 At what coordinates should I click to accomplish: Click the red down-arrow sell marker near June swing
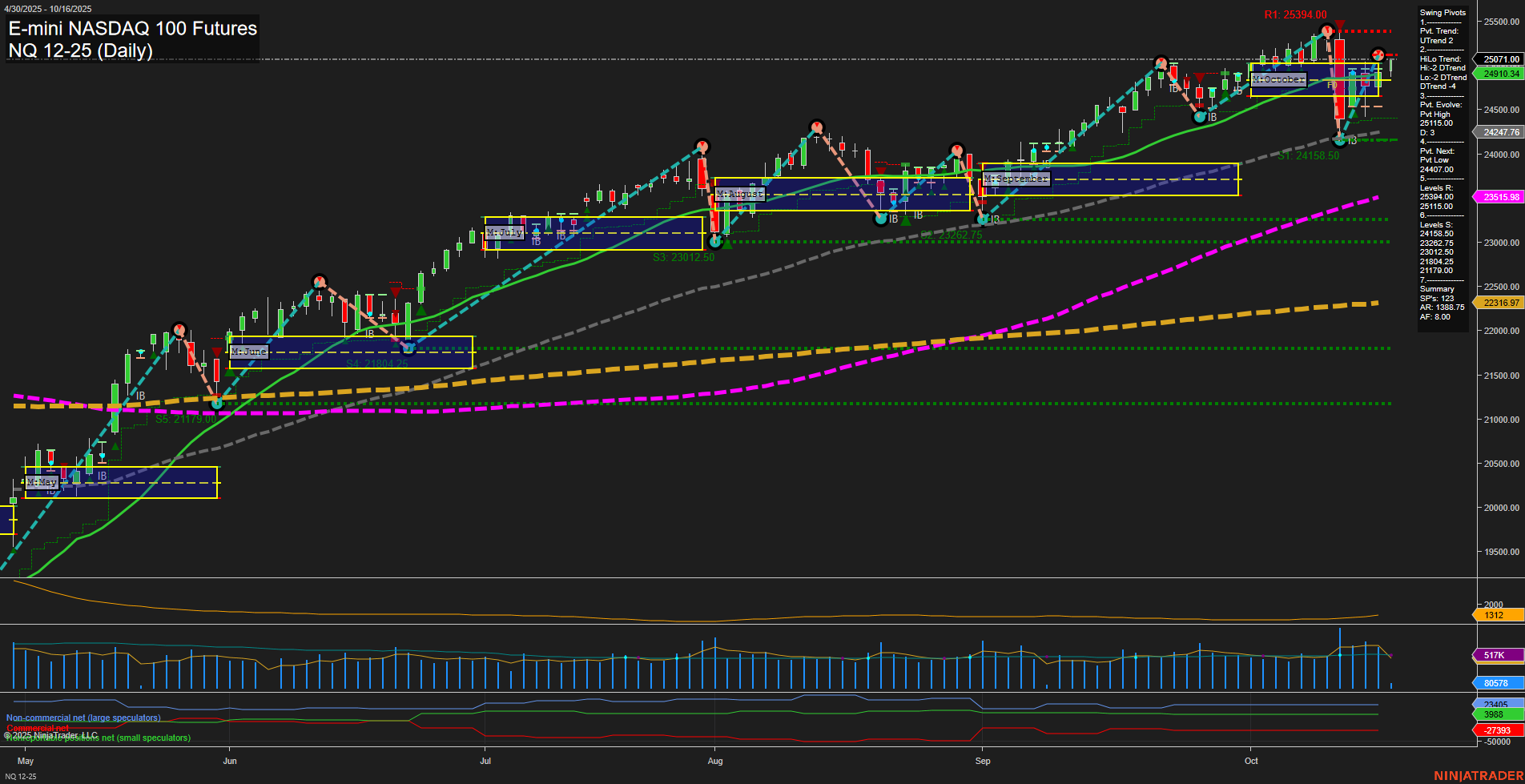217,352
